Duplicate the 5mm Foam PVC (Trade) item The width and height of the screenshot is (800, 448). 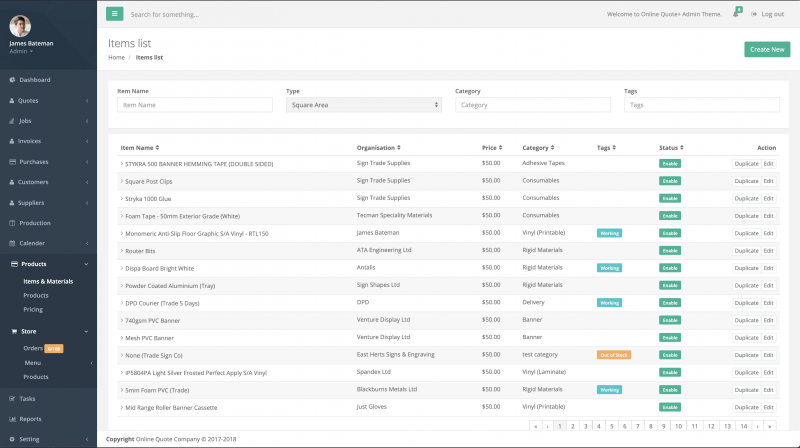[x=746, y=390]
